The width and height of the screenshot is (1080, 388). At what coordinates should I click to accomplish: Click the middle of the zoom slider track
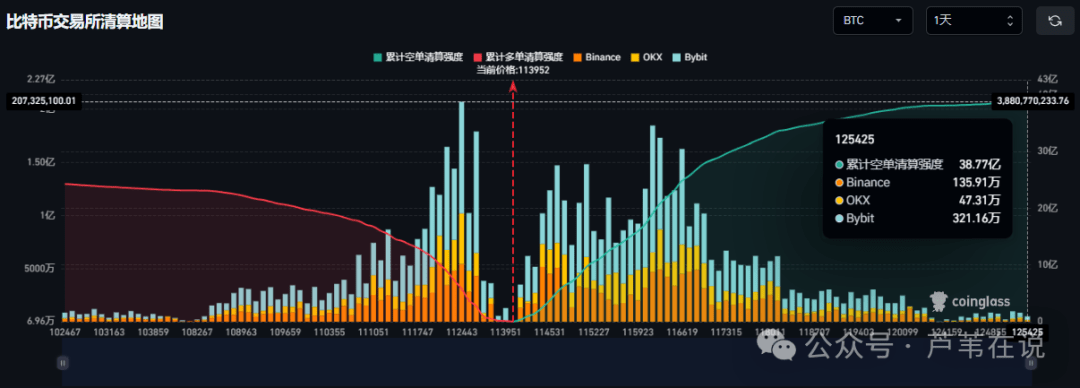tap(546, 363)
